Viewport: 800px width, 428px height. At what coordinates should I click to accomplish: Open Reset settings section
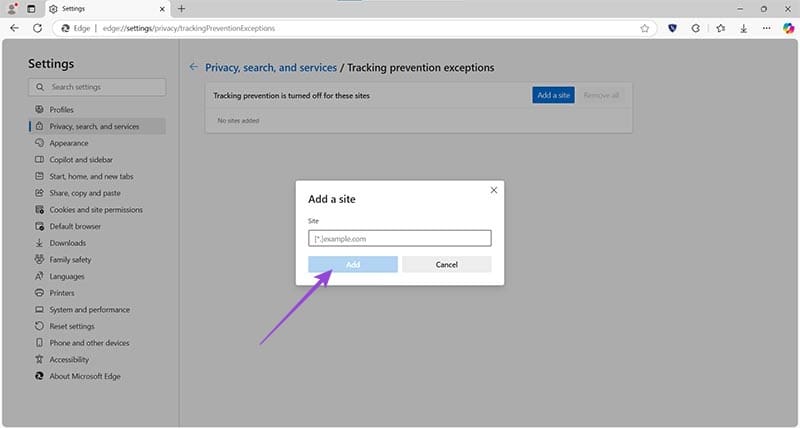[x=72, y=326]
